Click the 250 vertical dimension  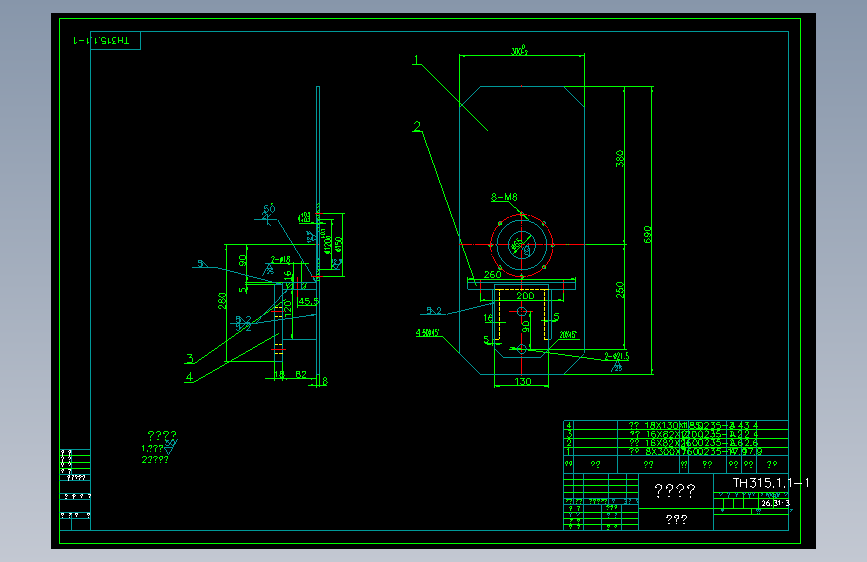pyautogui.click(x=619, y=290)
